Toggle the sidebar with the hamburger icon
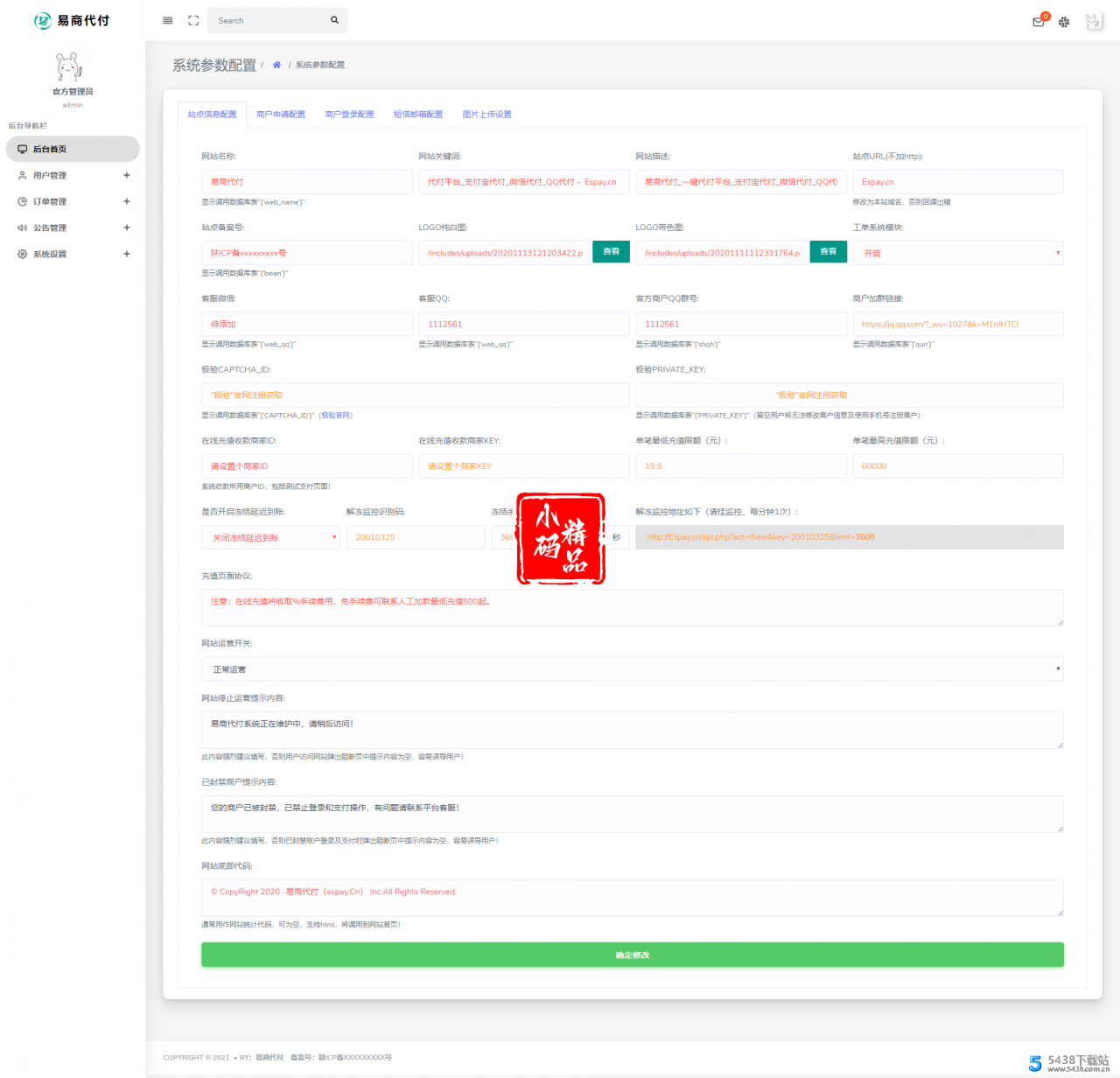This screenshot has height=1078, width=1120. [168, 20]
